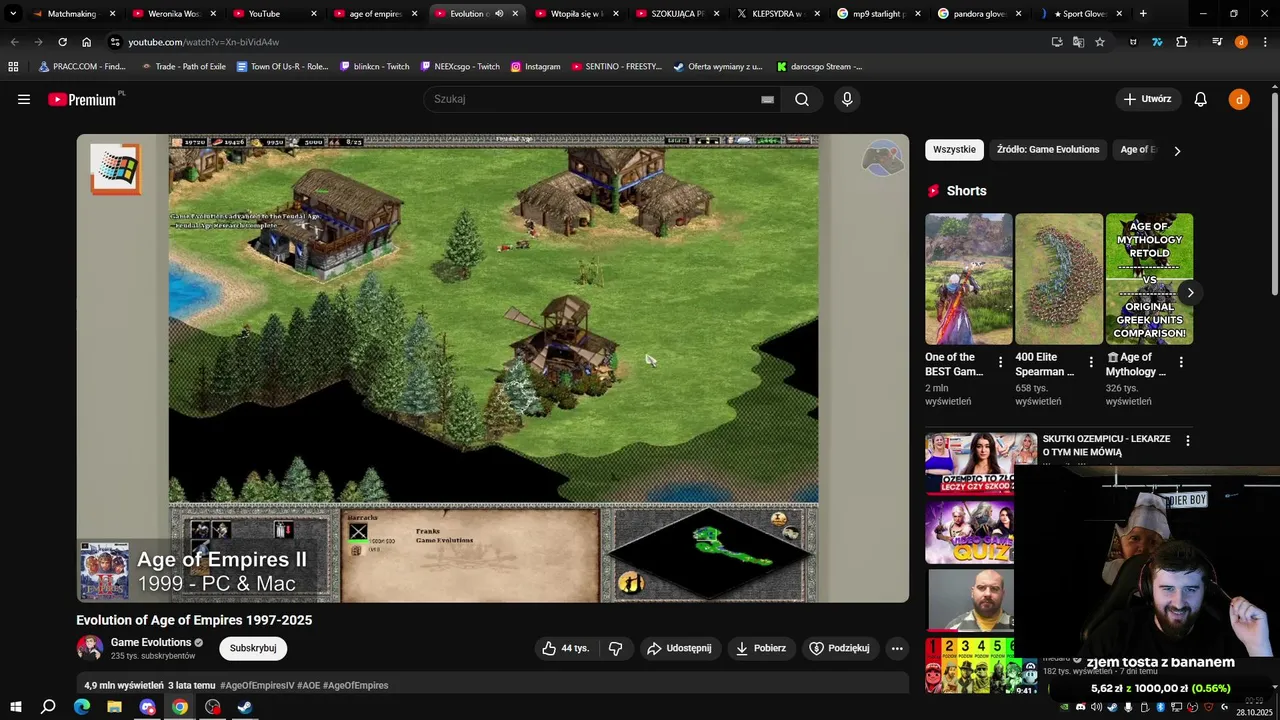1280x720 pixels.
Task: Open Windows Start menu
Action: (16, 707)
